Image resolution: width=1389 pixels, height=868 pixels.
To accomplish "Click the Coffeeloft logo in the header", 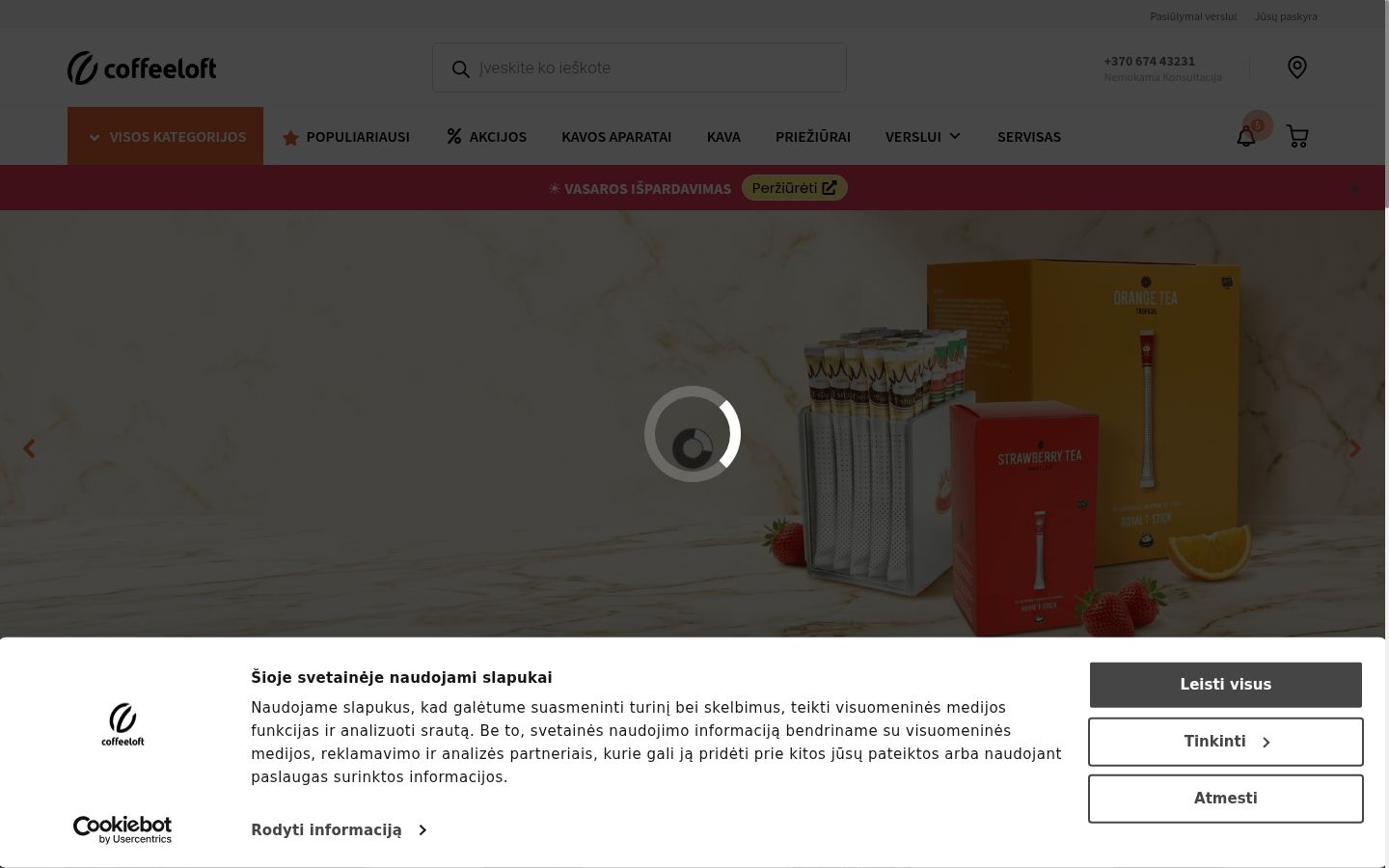I will [x=142, y=68].
